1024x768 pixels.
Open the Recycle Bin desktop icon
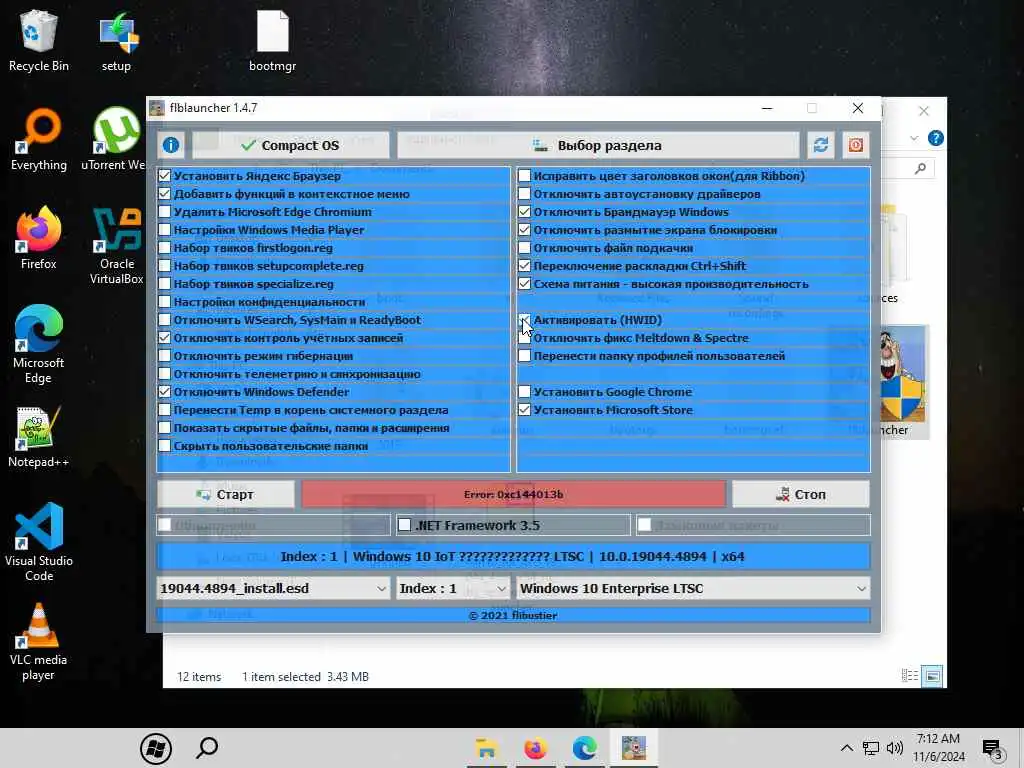(39, 40)
